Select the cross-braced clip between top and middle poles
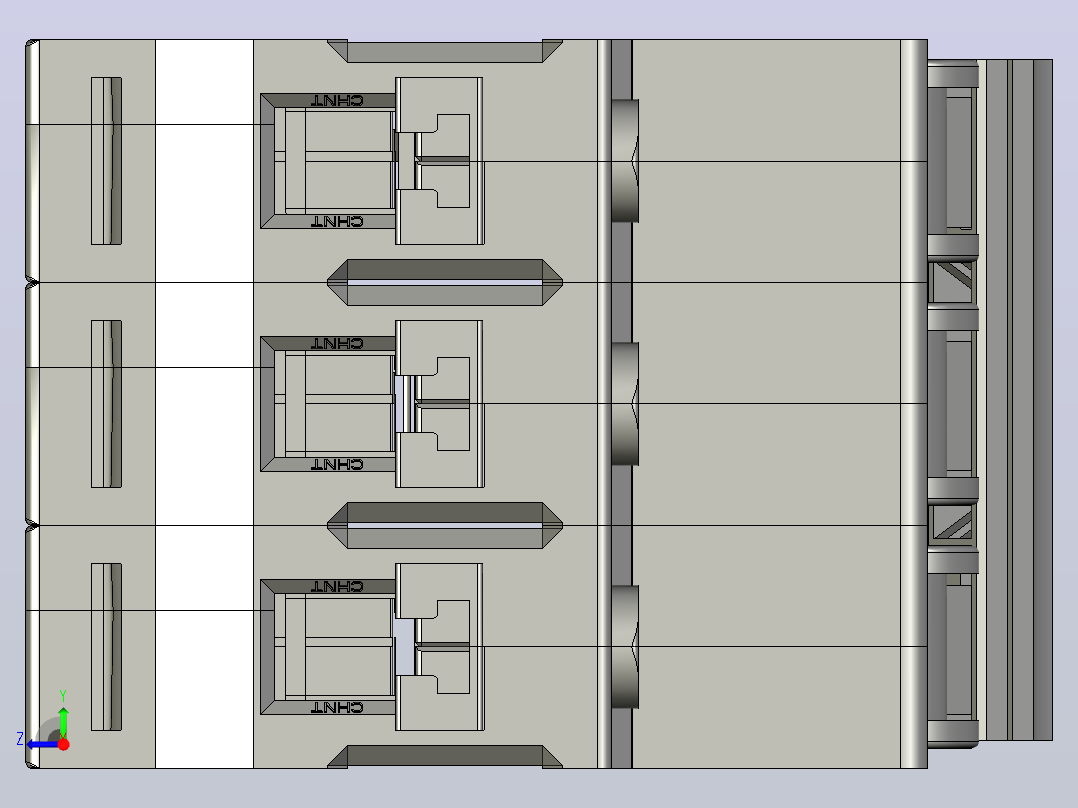 pos(951,283)
